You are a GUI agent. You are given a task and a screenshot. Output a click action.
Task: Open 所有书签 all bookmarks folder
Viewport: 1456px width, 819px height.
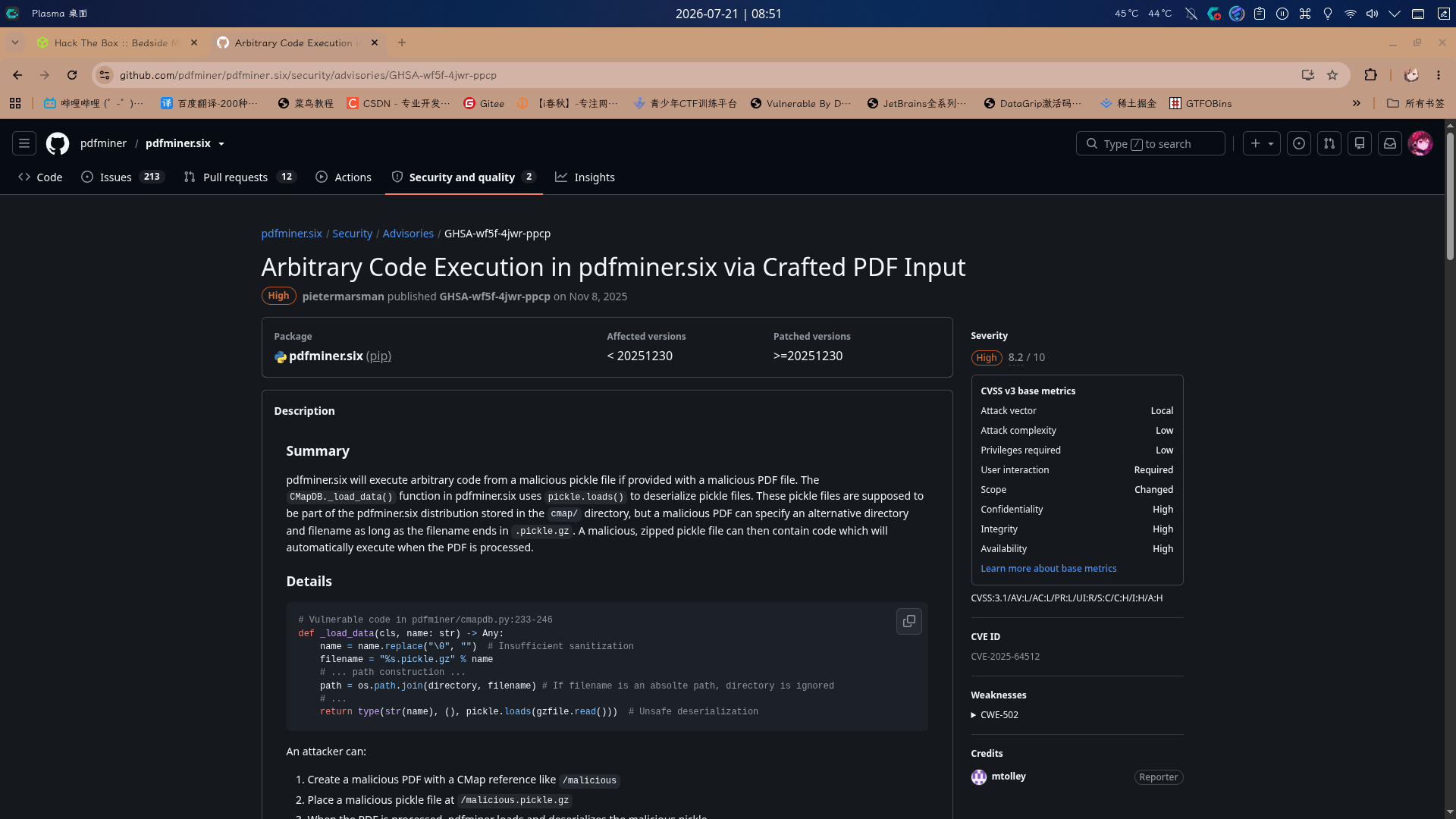pos(1416,103)
